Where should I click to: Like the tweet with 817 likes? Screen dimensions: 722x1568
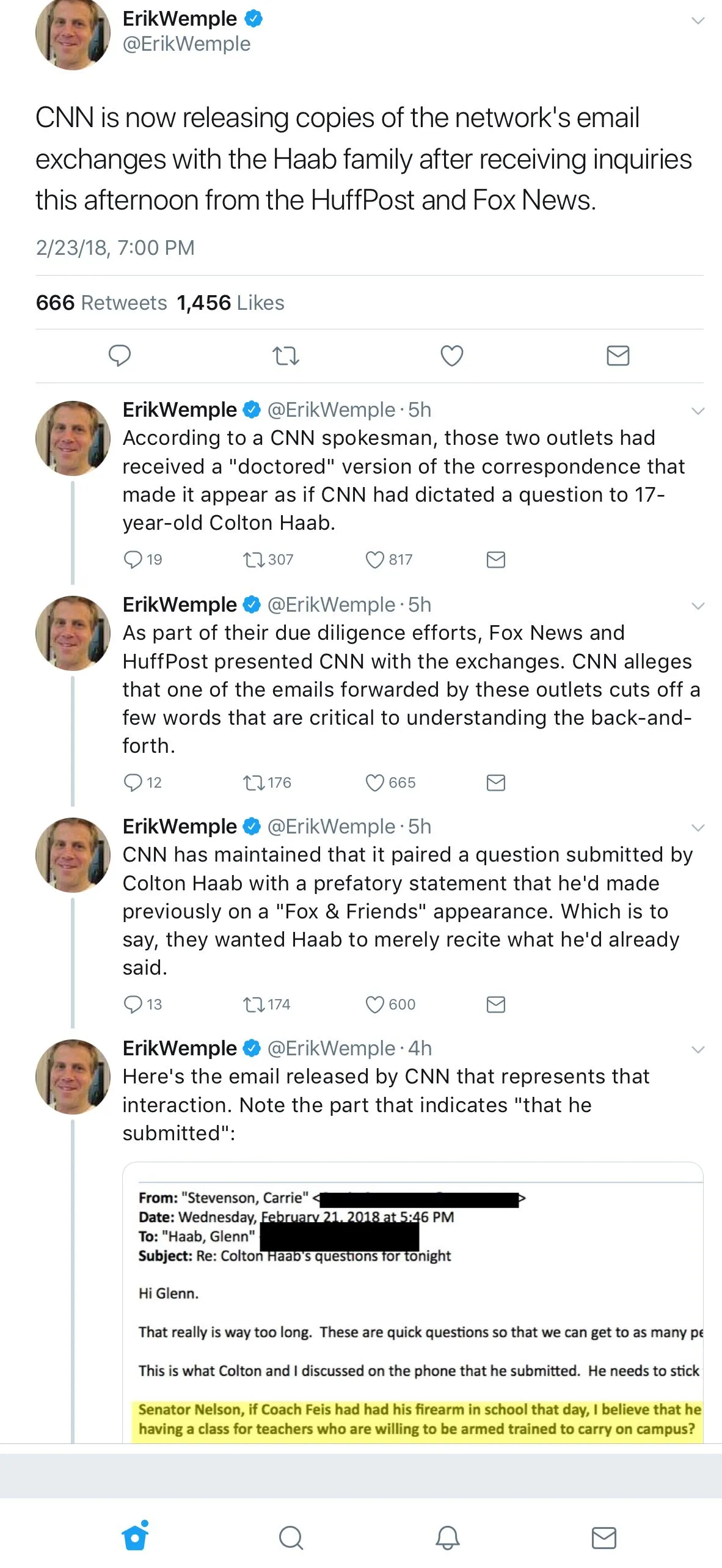point(374,559)
